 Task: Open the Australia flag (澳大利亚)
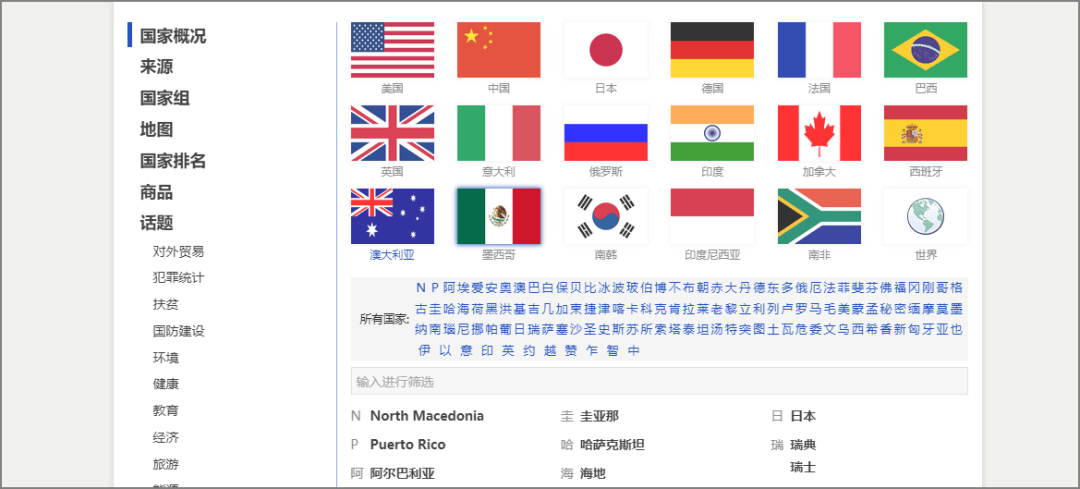coord(392,216)
